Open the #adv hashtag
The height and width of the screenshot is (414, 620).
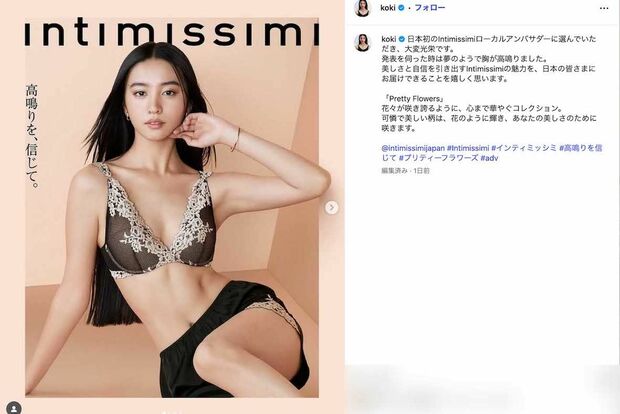point(489,158)
